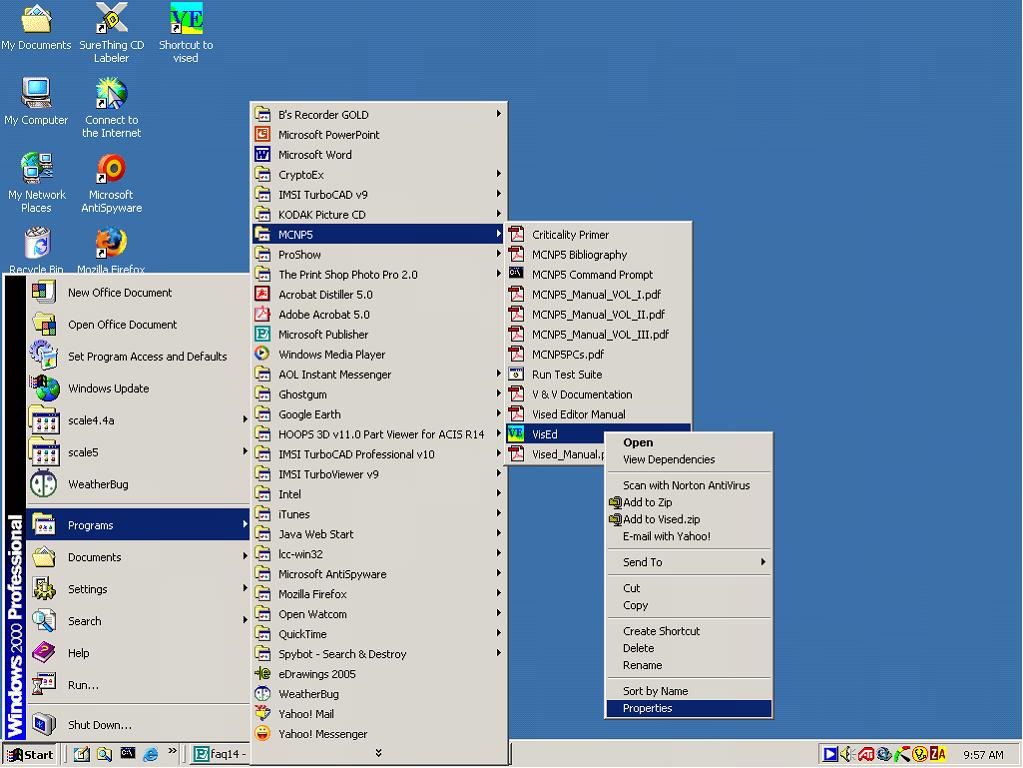Screen dimensions: 1023x768
Task: Select Scan with Norton AntiVirus
Action: pyautogui.click(x=688, y=485)
